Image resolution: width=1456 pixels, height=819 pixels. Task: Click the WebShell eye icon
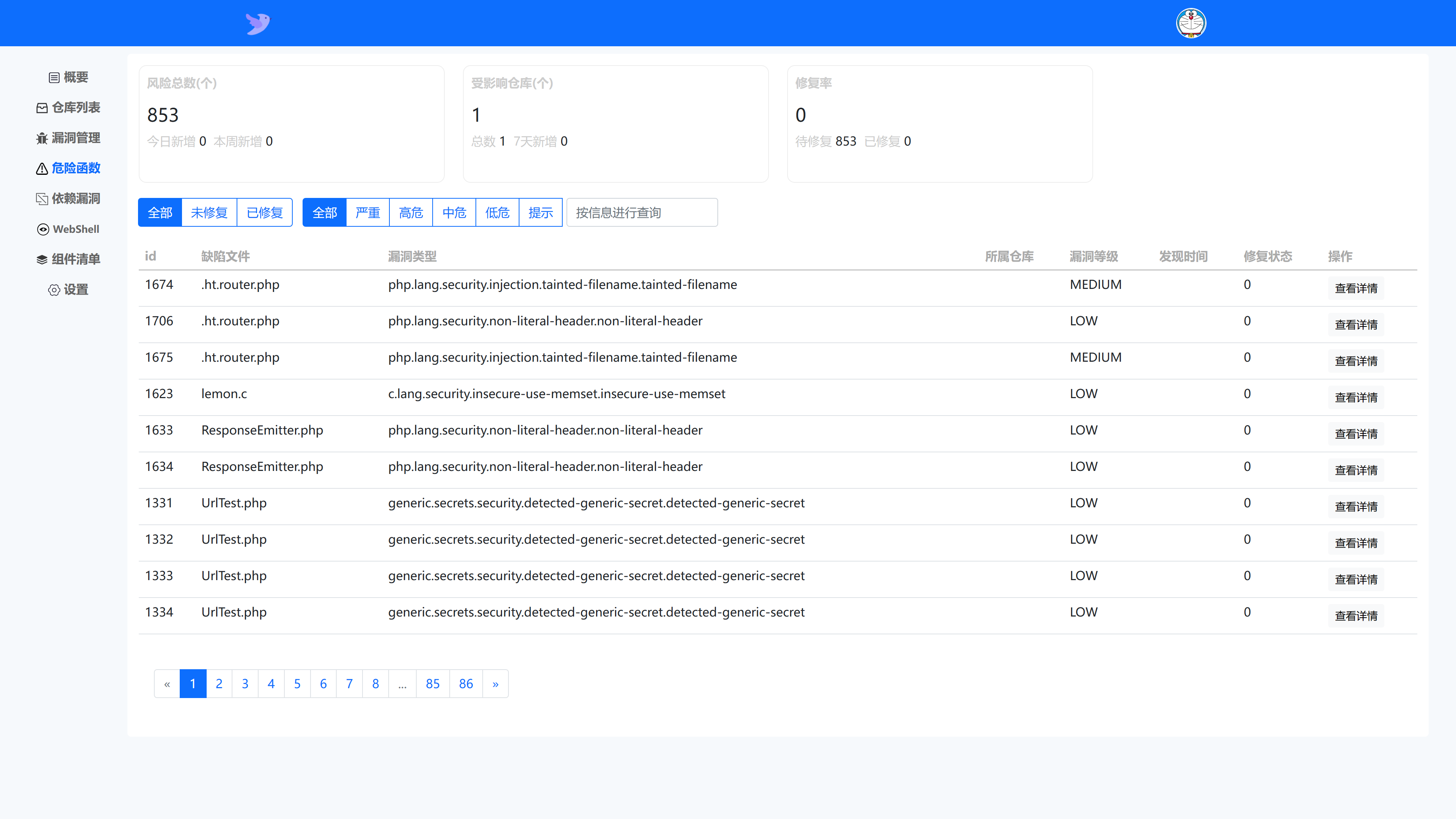43,229
